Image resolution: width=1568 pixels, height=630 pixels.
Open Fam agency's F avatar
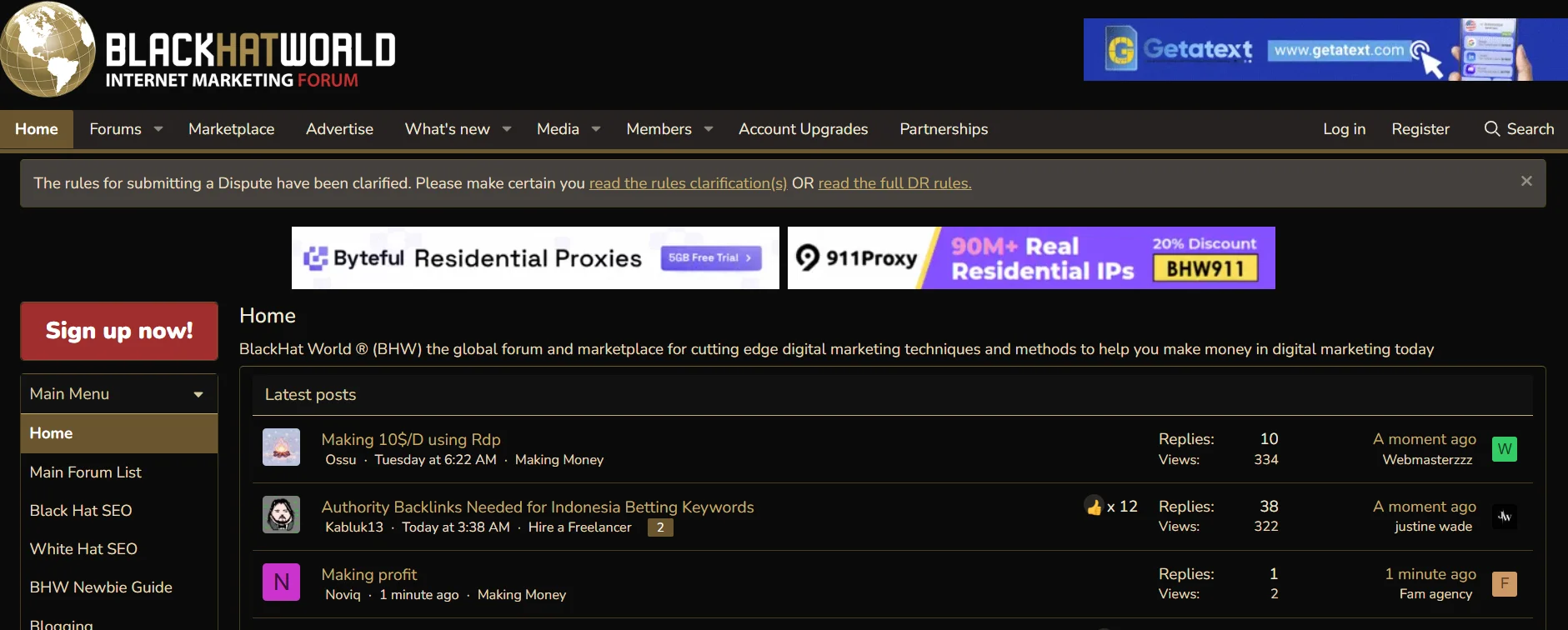1505,584
